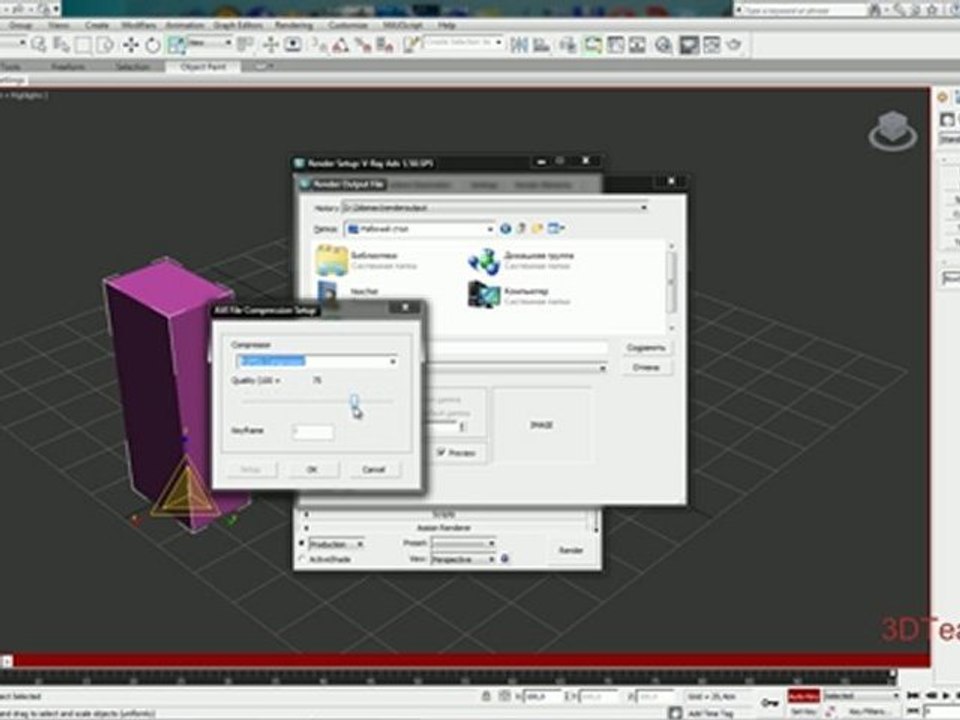Click the Select by Name toolbar icon
This screenshot has width=960, height=720.
[x=61, y=45]
